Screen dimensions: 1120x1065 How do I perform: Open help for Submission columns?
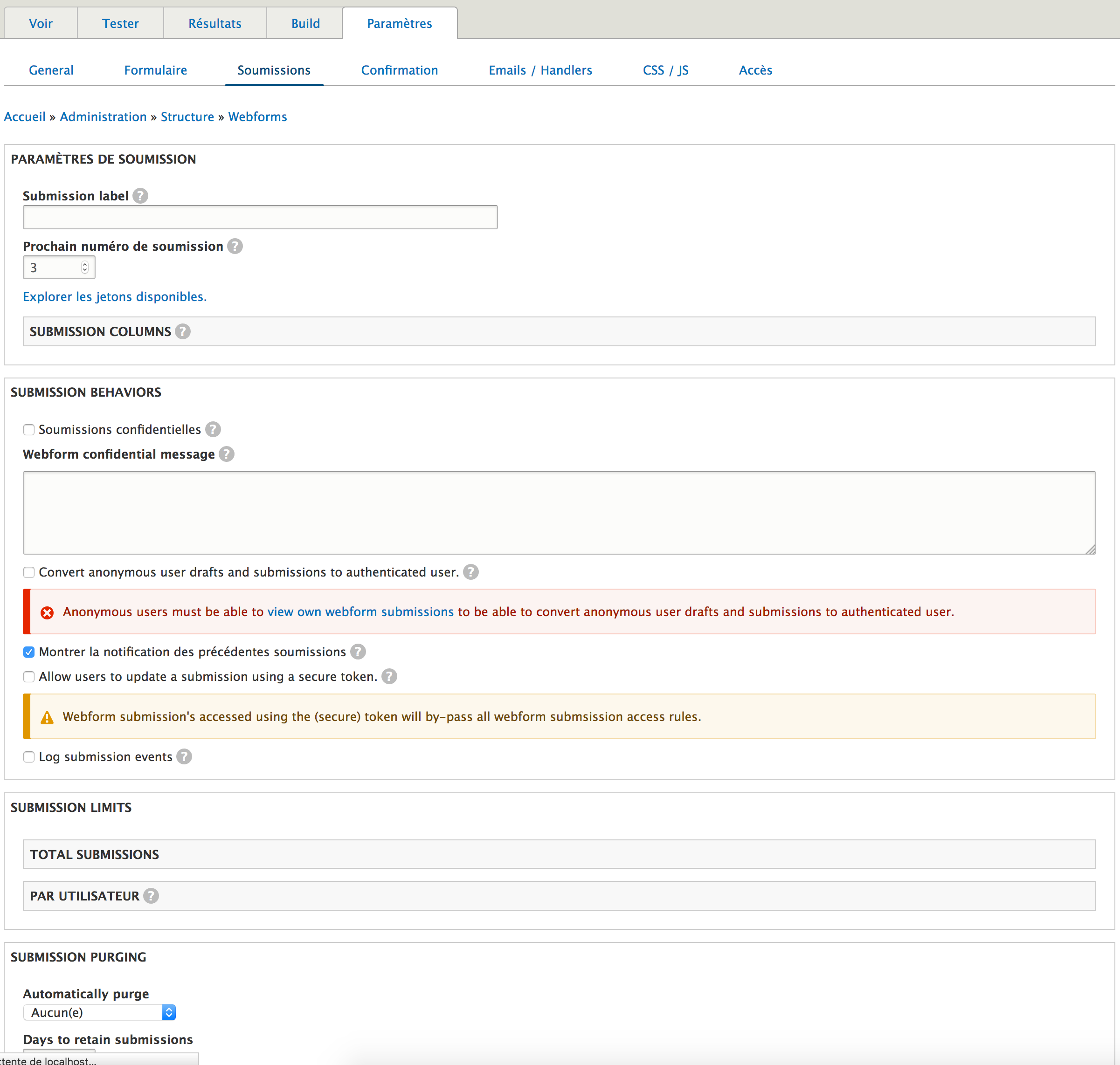[x=183, y=331]
